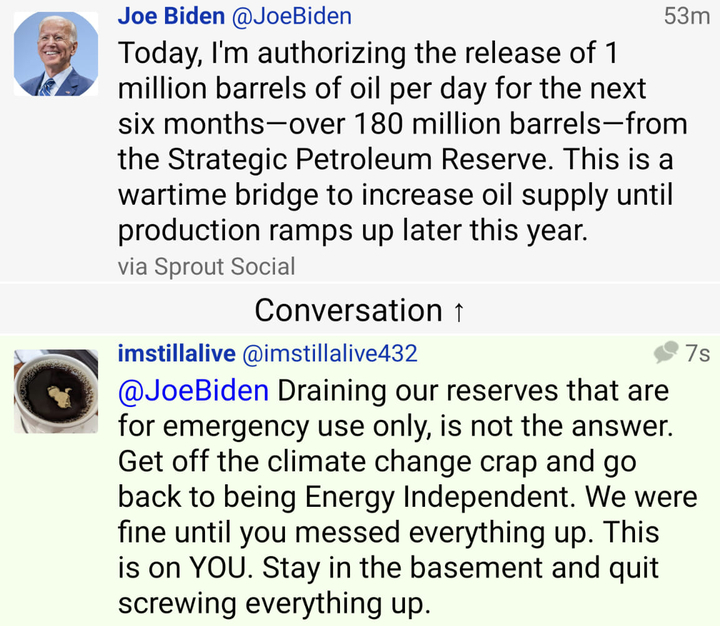Click the 7s reply timestamp
This screenshot has height=626, width=720.
coord(697,353)
